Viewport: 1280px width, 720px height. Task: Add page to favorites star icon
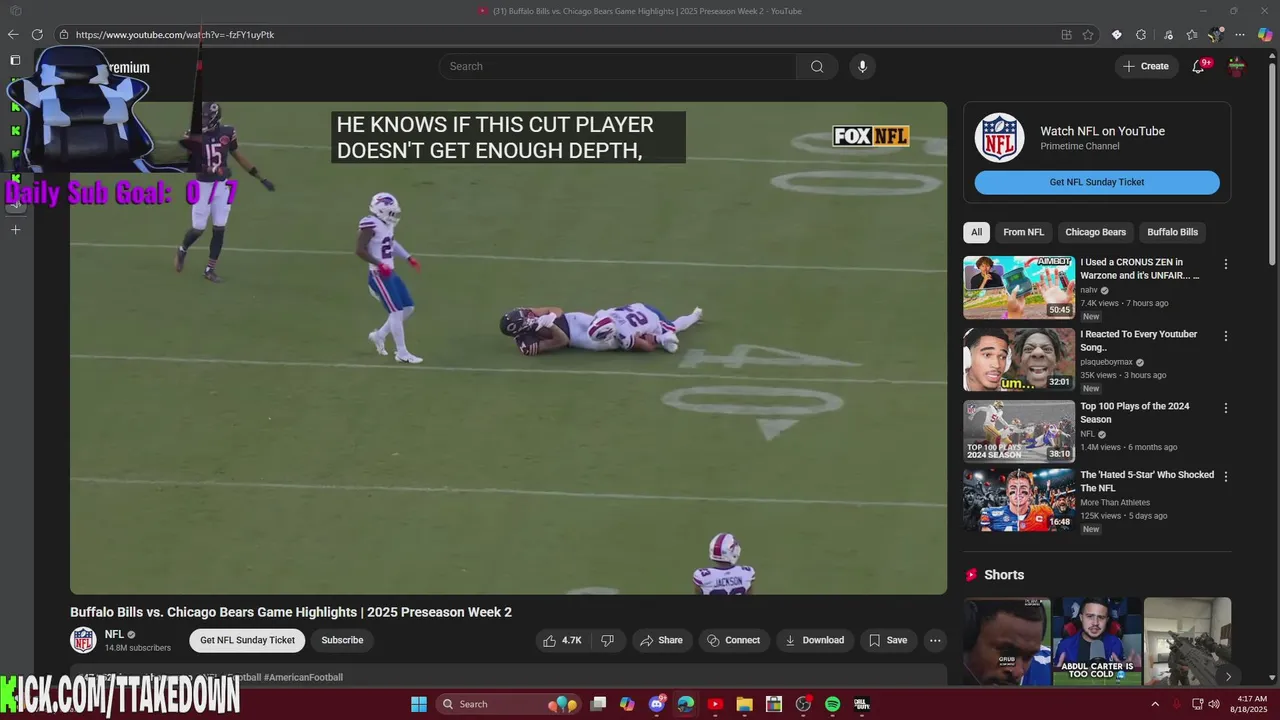(x=1088, y=35)
